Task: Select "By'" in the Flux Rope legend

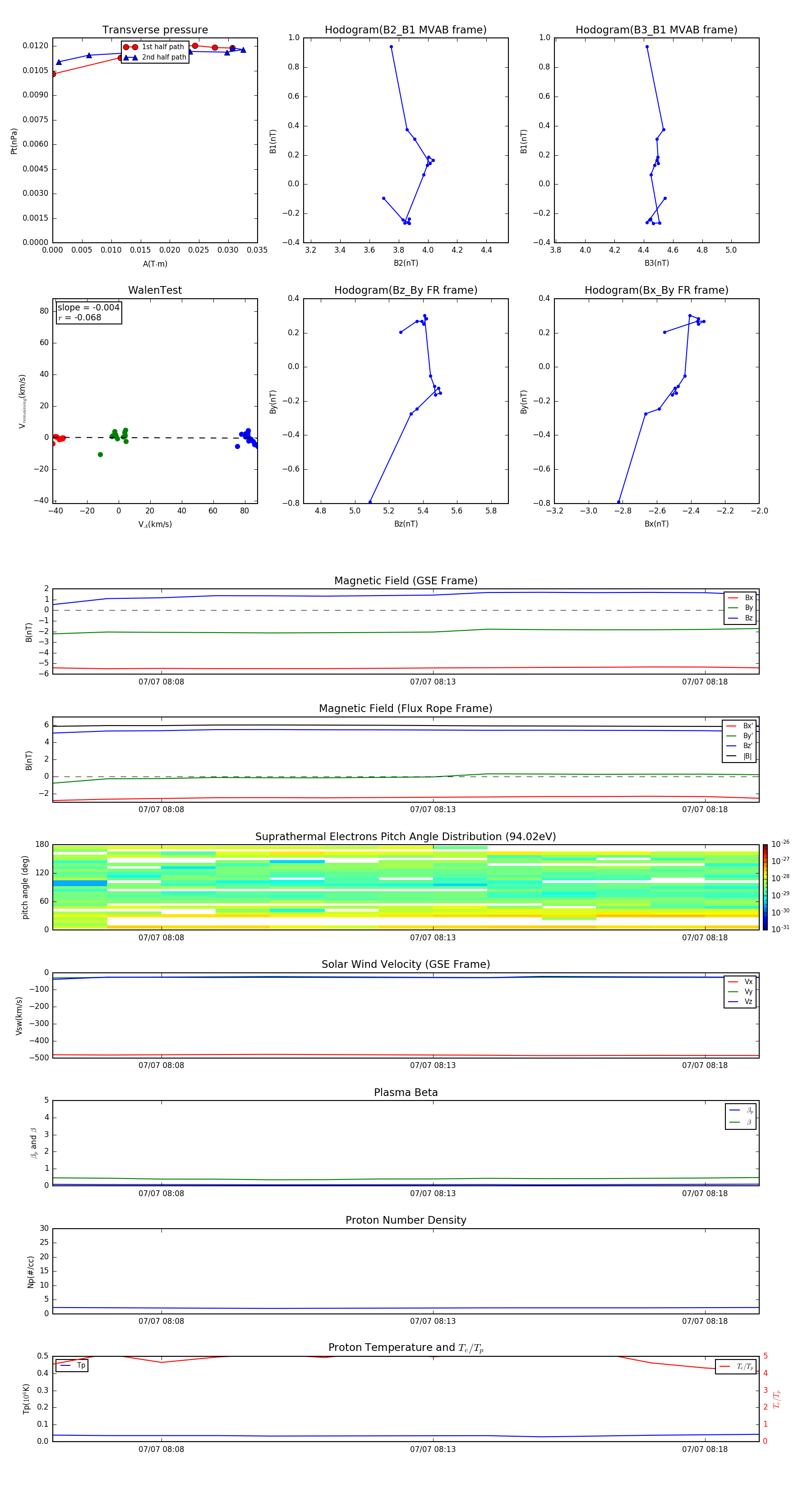Action: click(x=739, y=736)
